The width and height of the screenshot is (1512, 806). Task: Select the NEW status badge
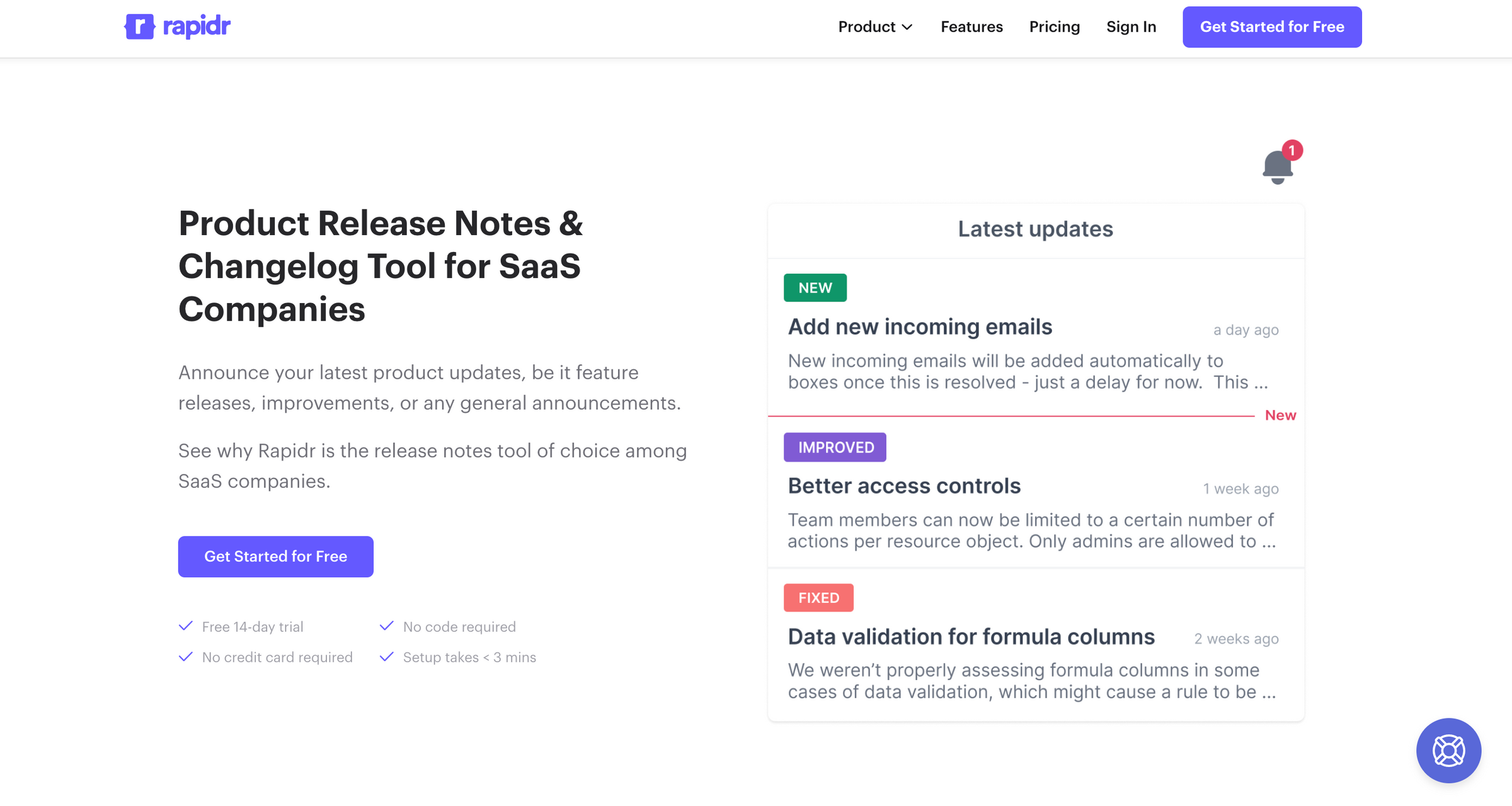[x=815, y=287]
